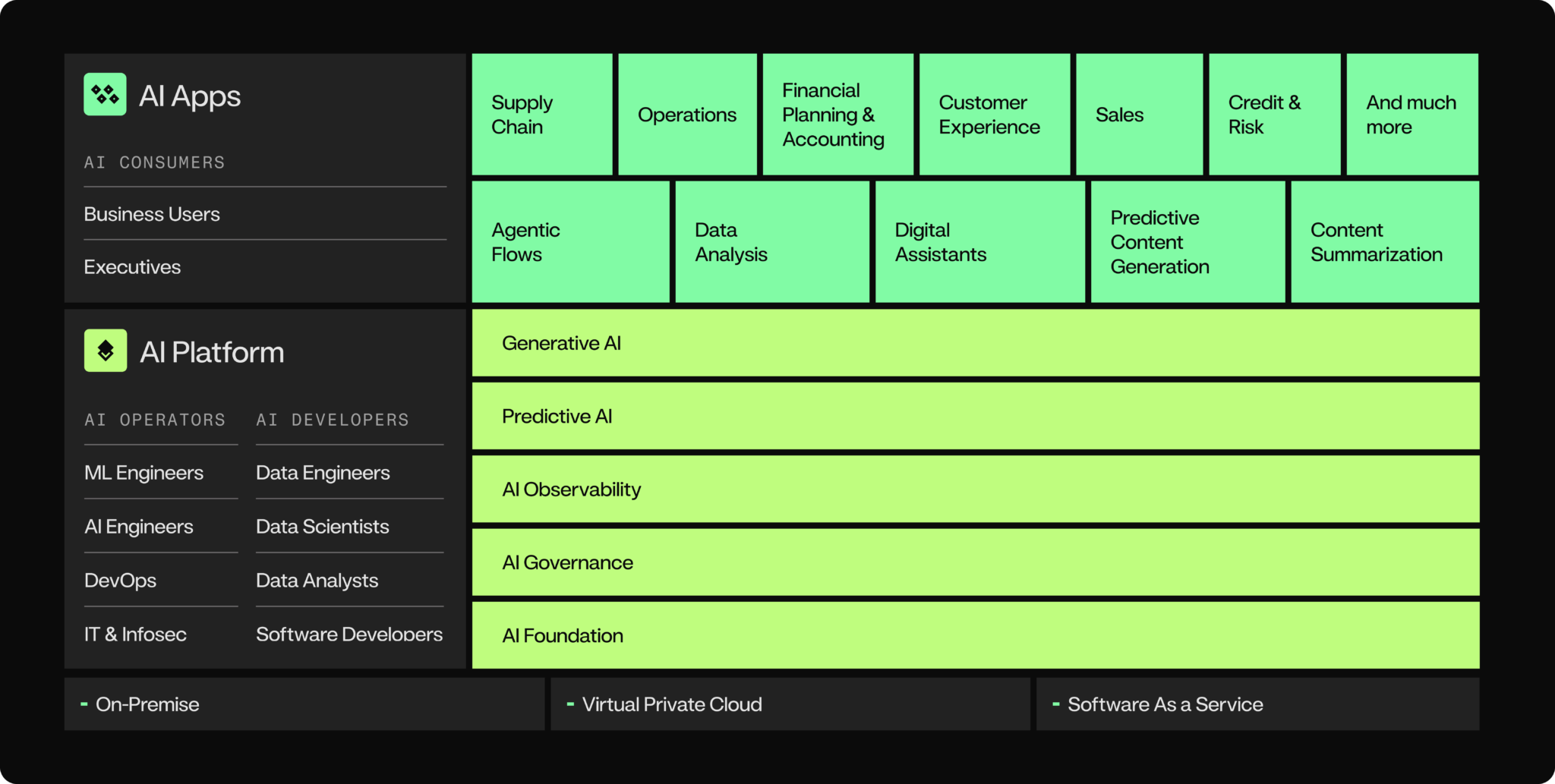Open the Operations app tile

(x=687, y=115)
